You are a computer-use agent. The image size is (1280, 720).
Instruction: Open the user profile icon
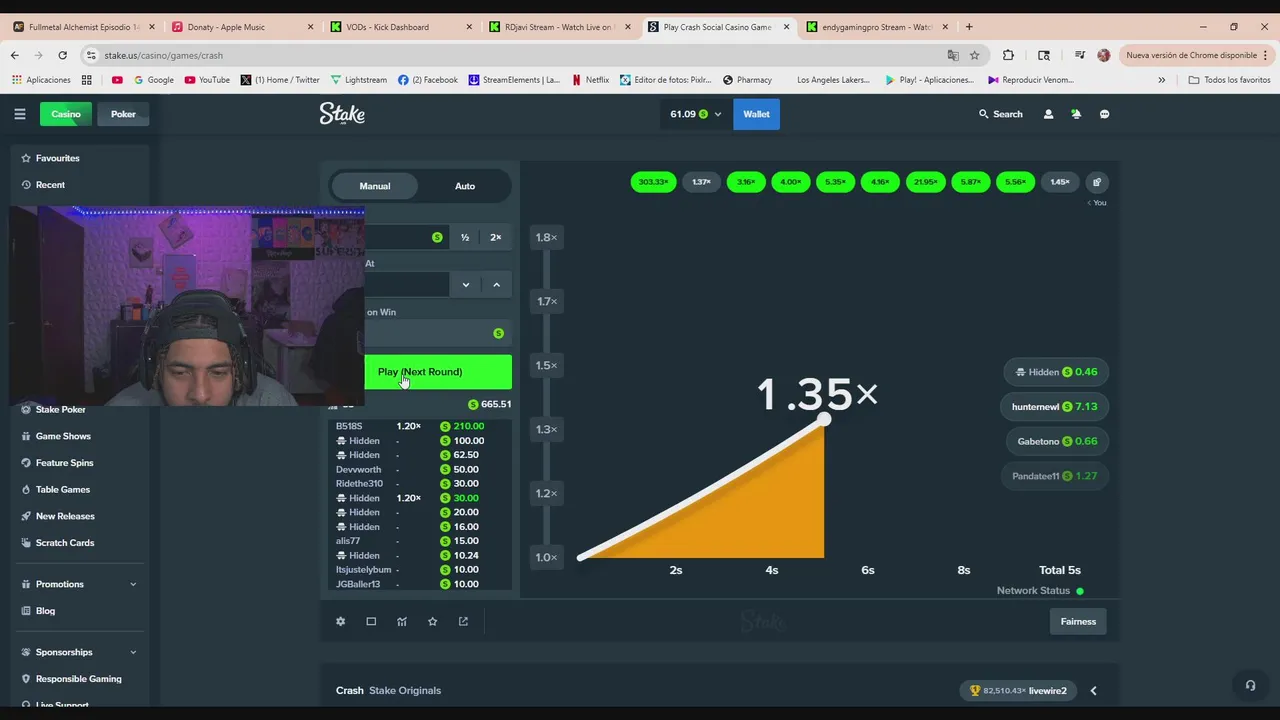(x=1048, y=114)
